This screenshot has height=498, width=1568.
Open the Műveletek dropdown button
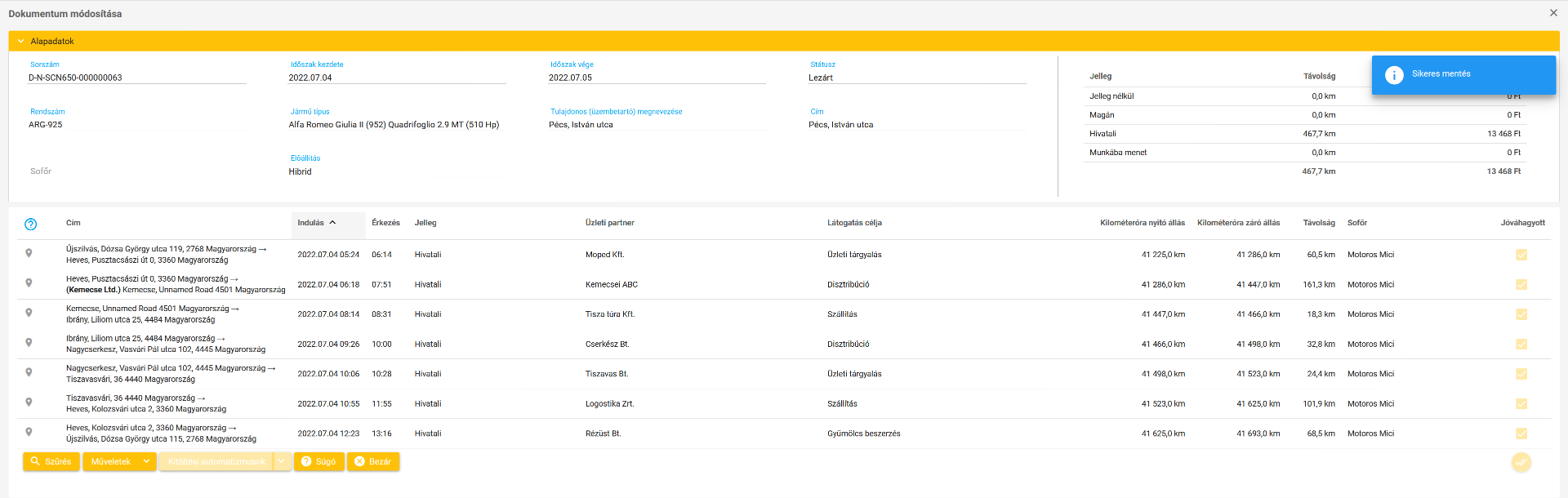[119, 462]
